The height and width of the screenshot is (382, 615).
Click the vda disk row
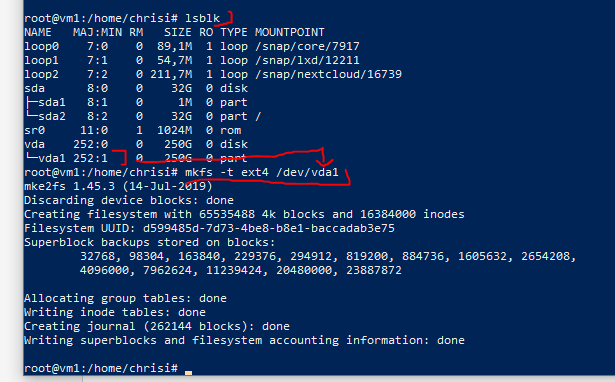click(136, 144)
